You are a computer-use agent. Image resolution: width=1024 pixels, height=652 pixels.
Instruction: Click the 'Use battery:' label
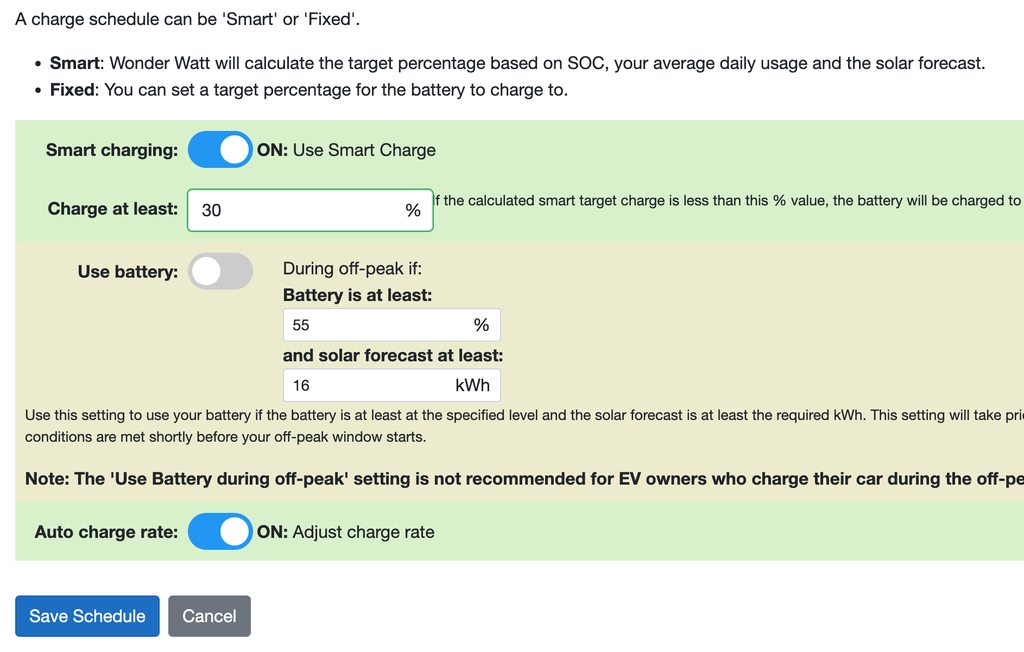[128, 271]
